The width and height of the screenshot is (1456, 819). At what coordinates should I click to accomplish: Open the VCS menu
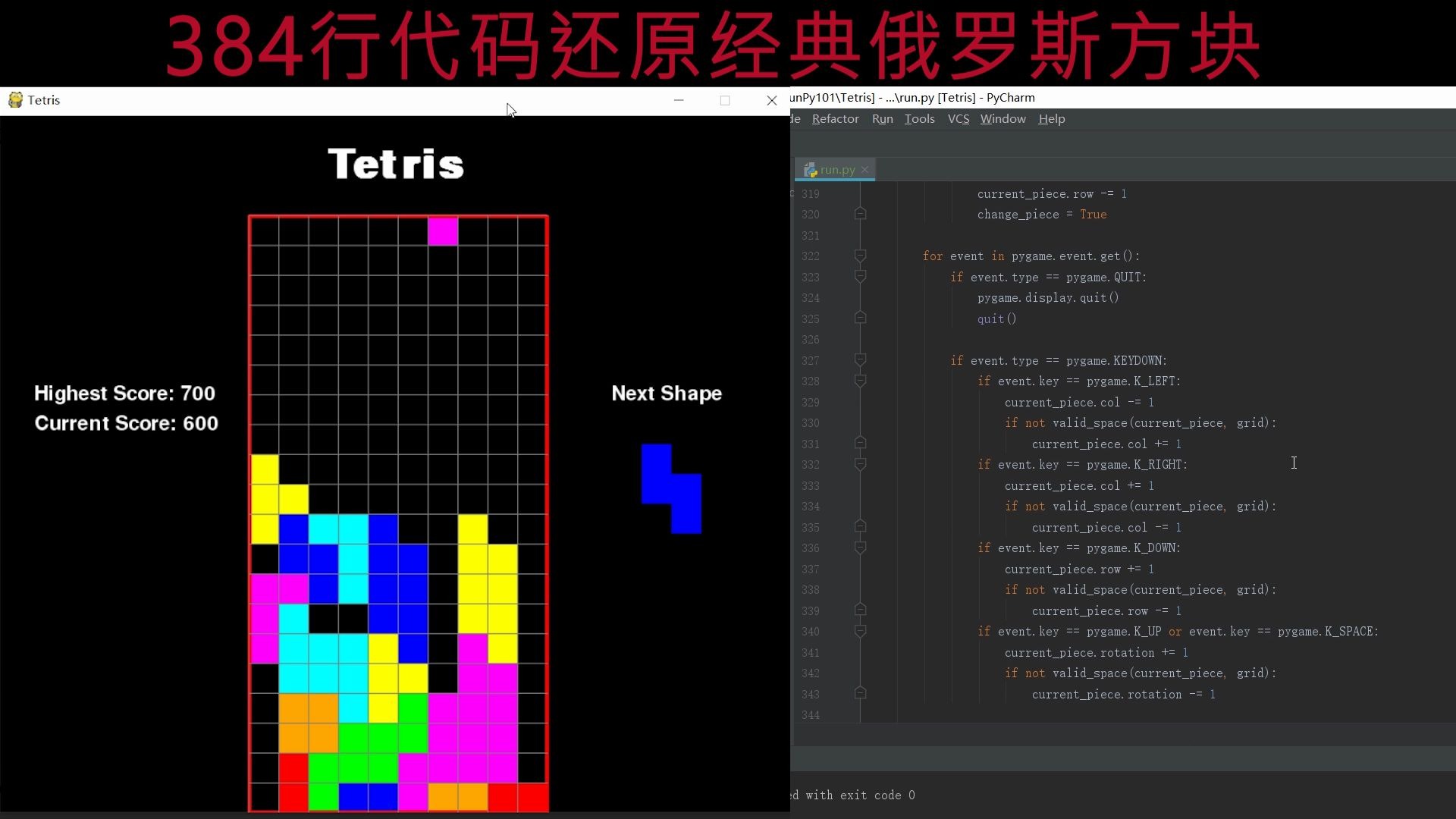tap(958, 119)
